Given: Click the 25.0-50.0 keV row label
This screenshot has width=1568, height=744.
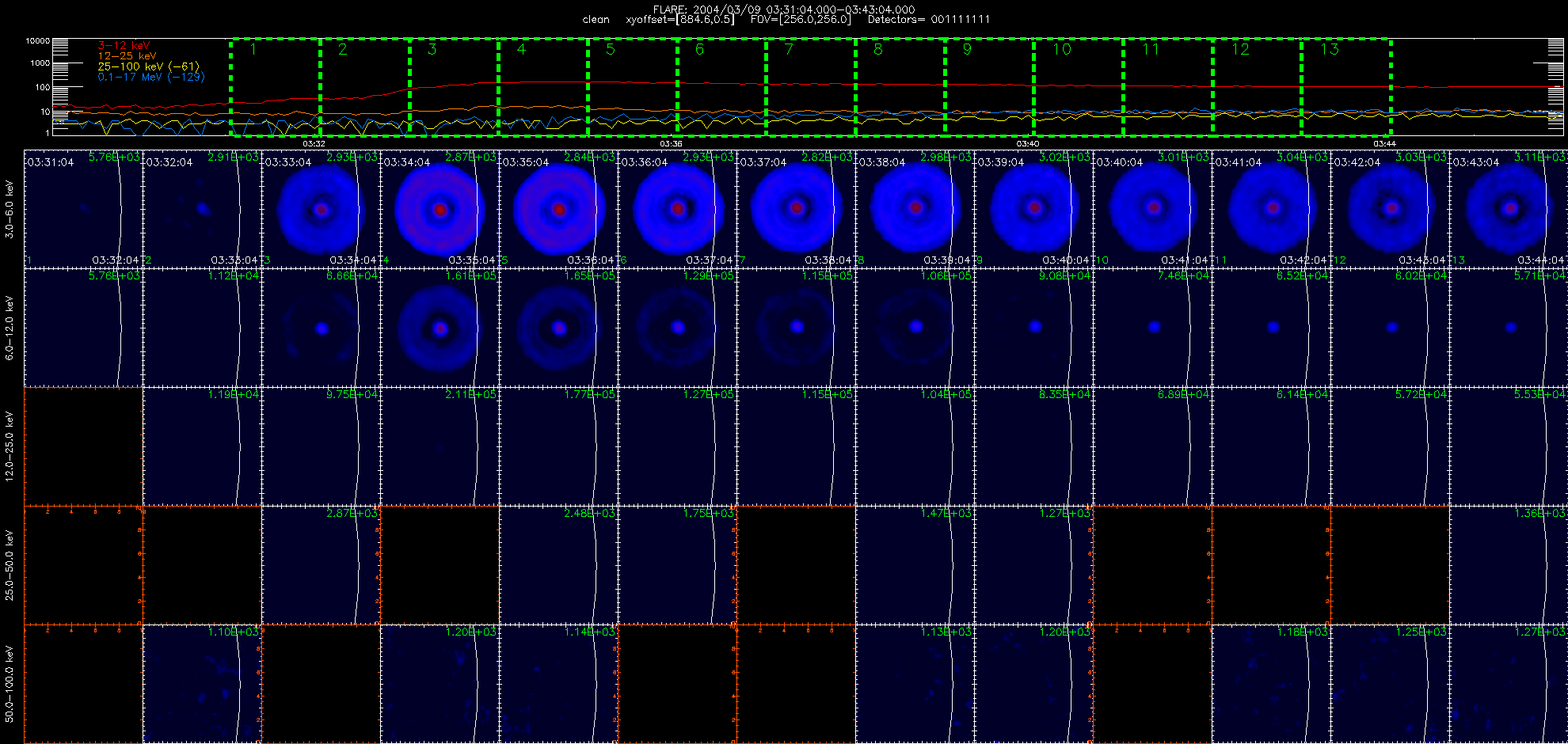Looking at the screenshot, I should tap(10, 565).
